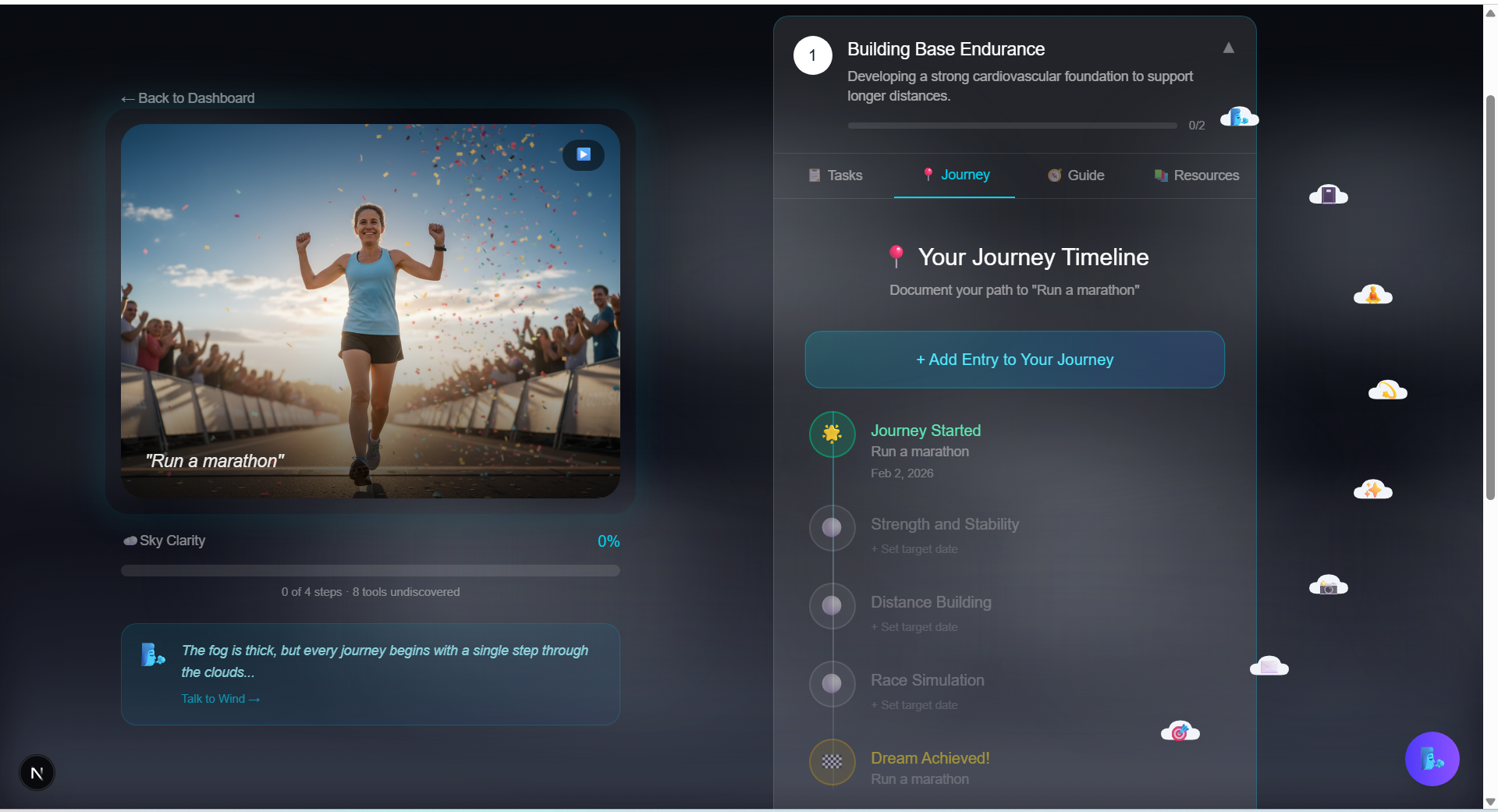1498x812 pixels.
Task: Click Add Entry to Your Journey button
Action: tap(1014, 360)
